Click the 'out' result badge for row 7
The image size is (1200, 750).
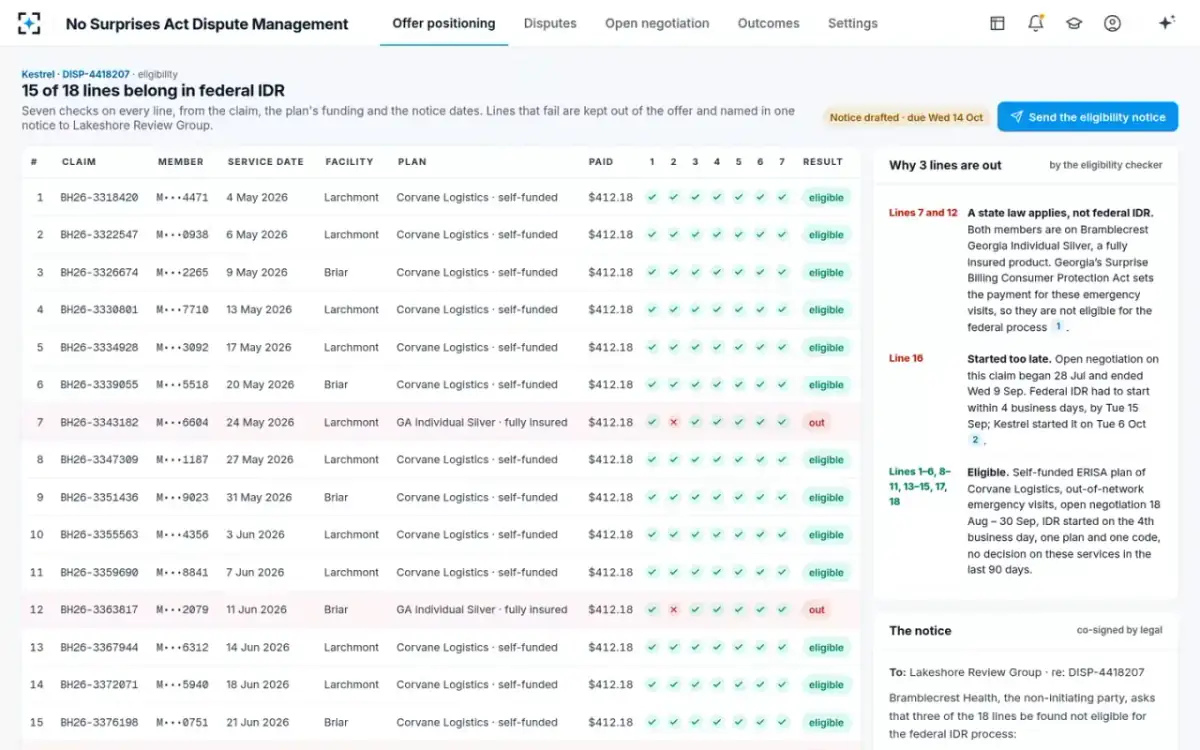point(817,422)
